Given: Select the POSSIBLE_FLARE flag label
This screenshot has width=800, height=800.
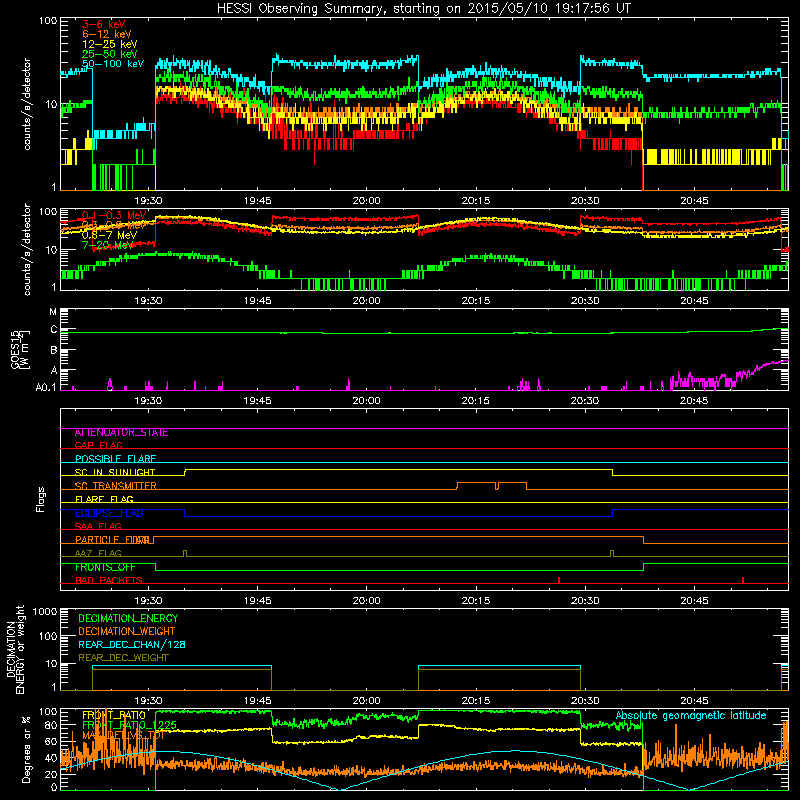Looking at the screenshot, I should 115,459.
